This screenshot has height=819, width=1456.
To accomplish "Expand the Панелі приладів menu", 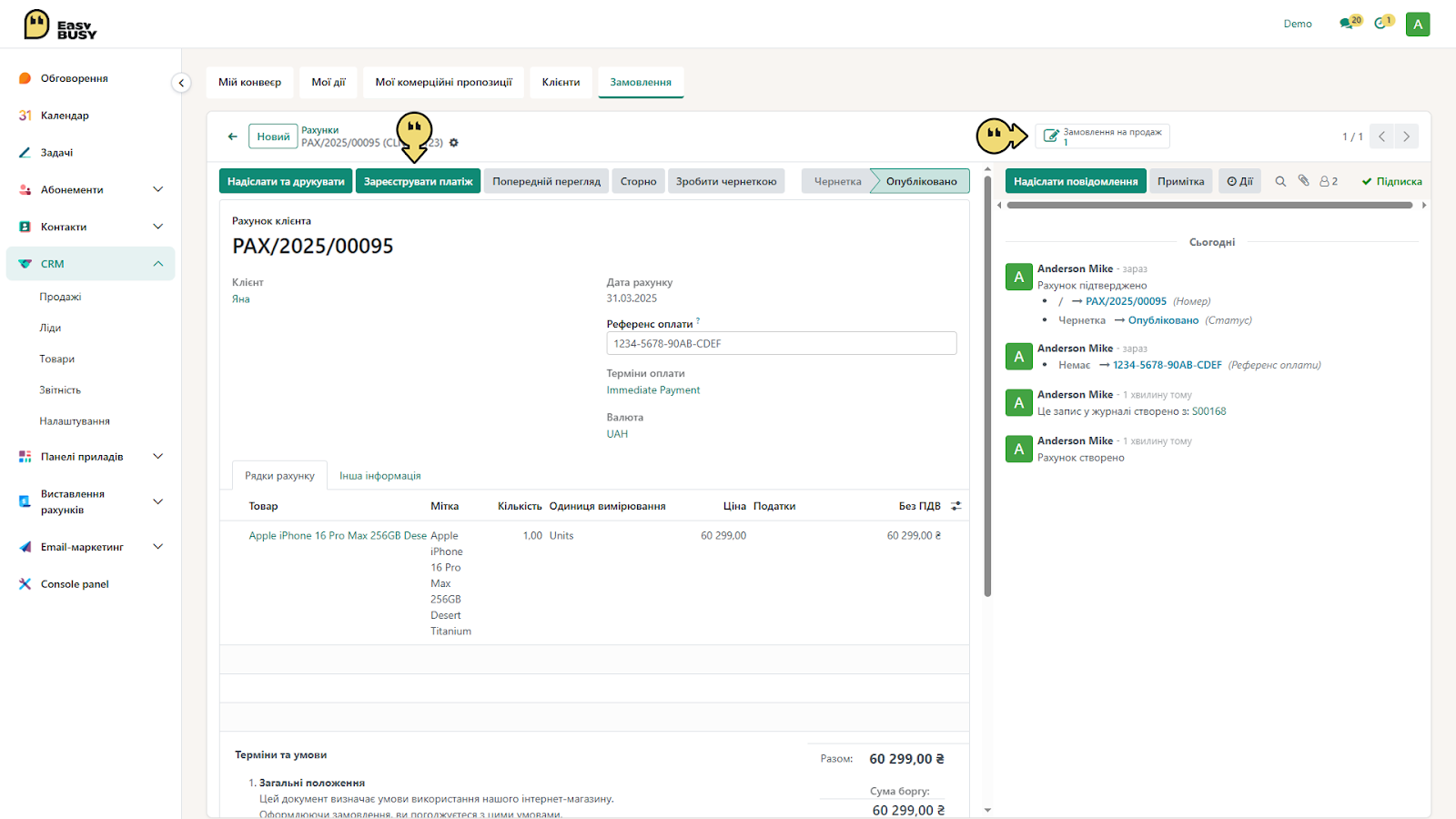I will pos(157,457).
